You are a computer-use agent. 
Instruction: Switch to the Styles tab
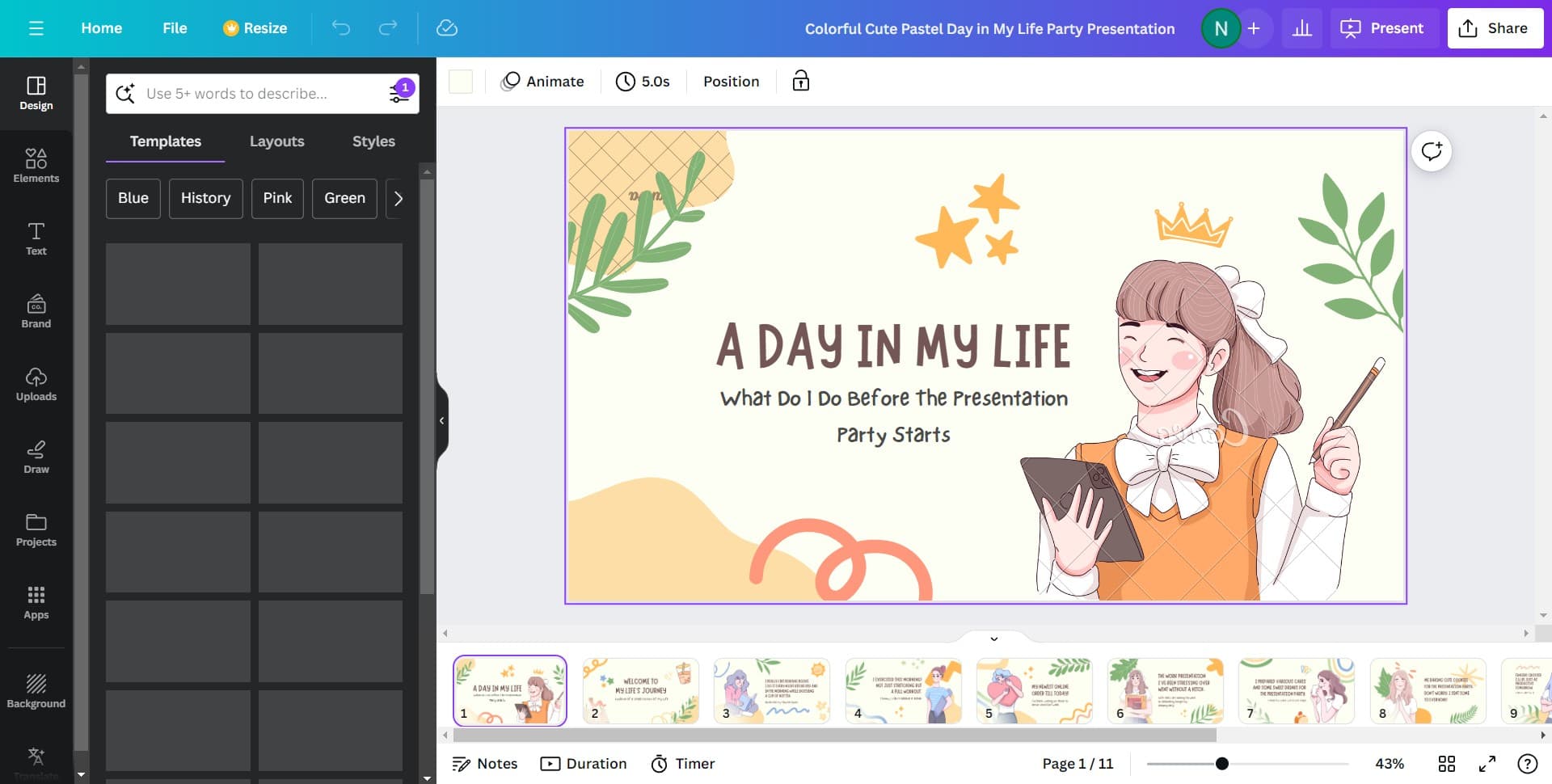[x=373, y=141]
